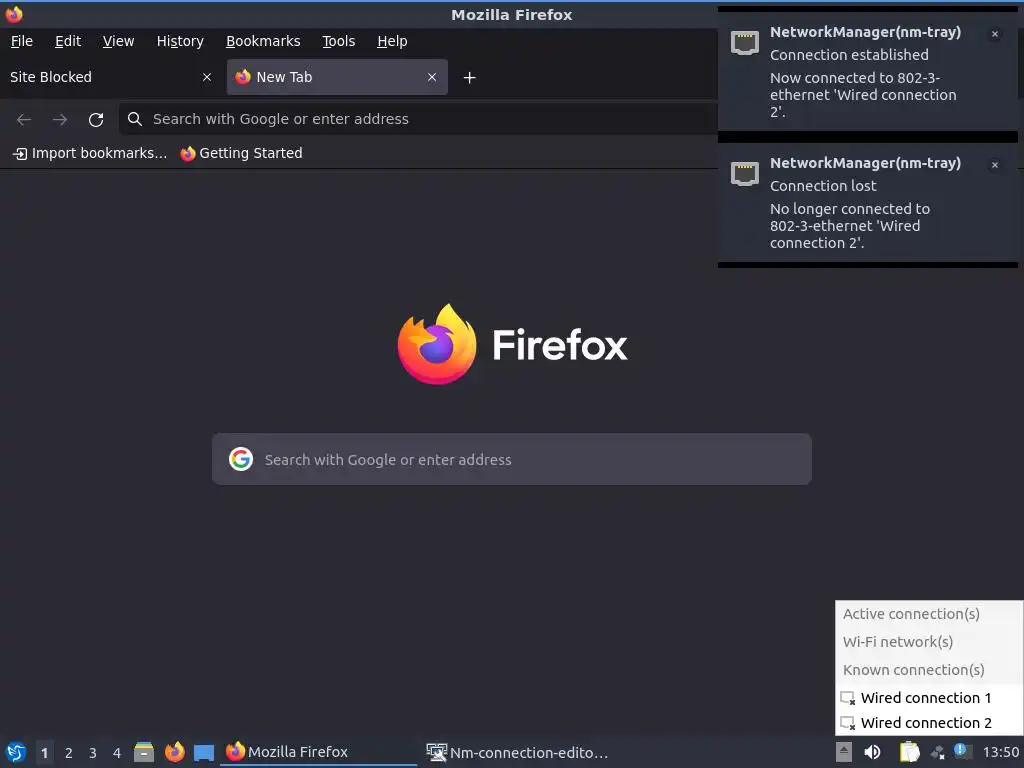Close the New Tab tab
The image size is (1024, 768).
click(432, 77)
